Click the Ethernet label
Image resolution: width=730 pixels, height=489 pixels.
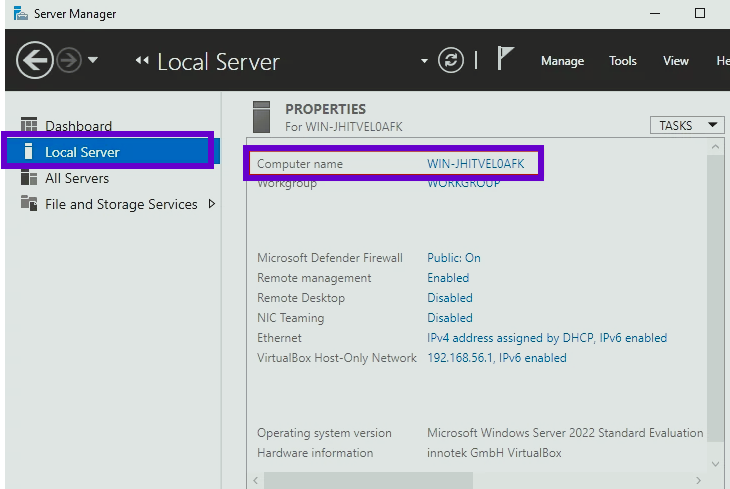point(279,338)
